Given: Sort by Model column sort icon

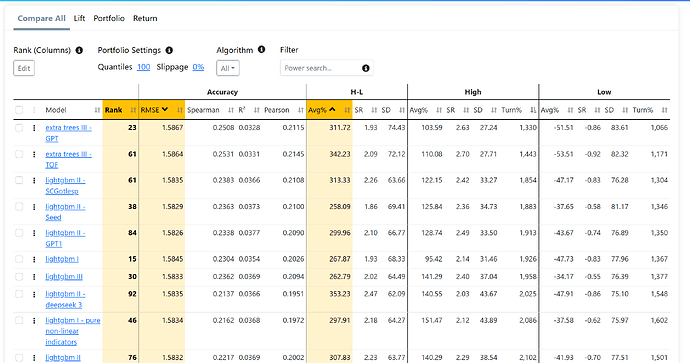Looking at the screenshot, I should tap(97, 110).
